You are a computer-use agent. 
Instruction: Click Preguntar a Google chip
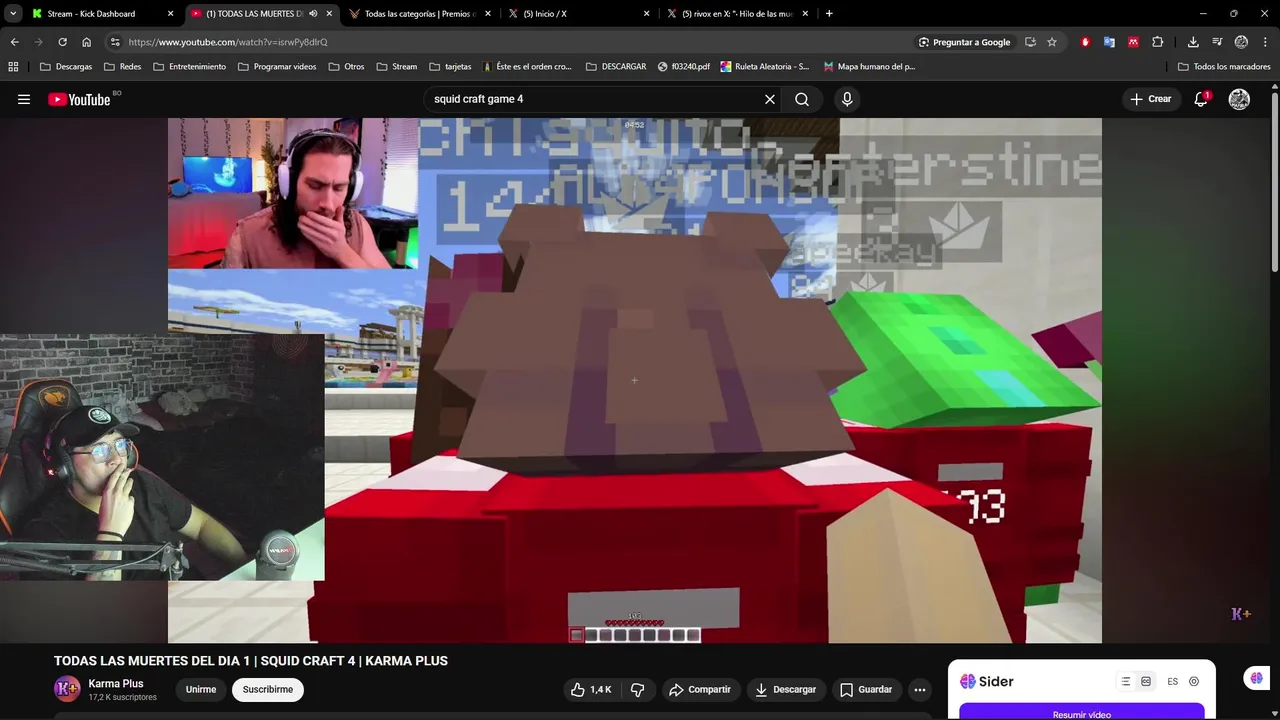pos(964,42)
